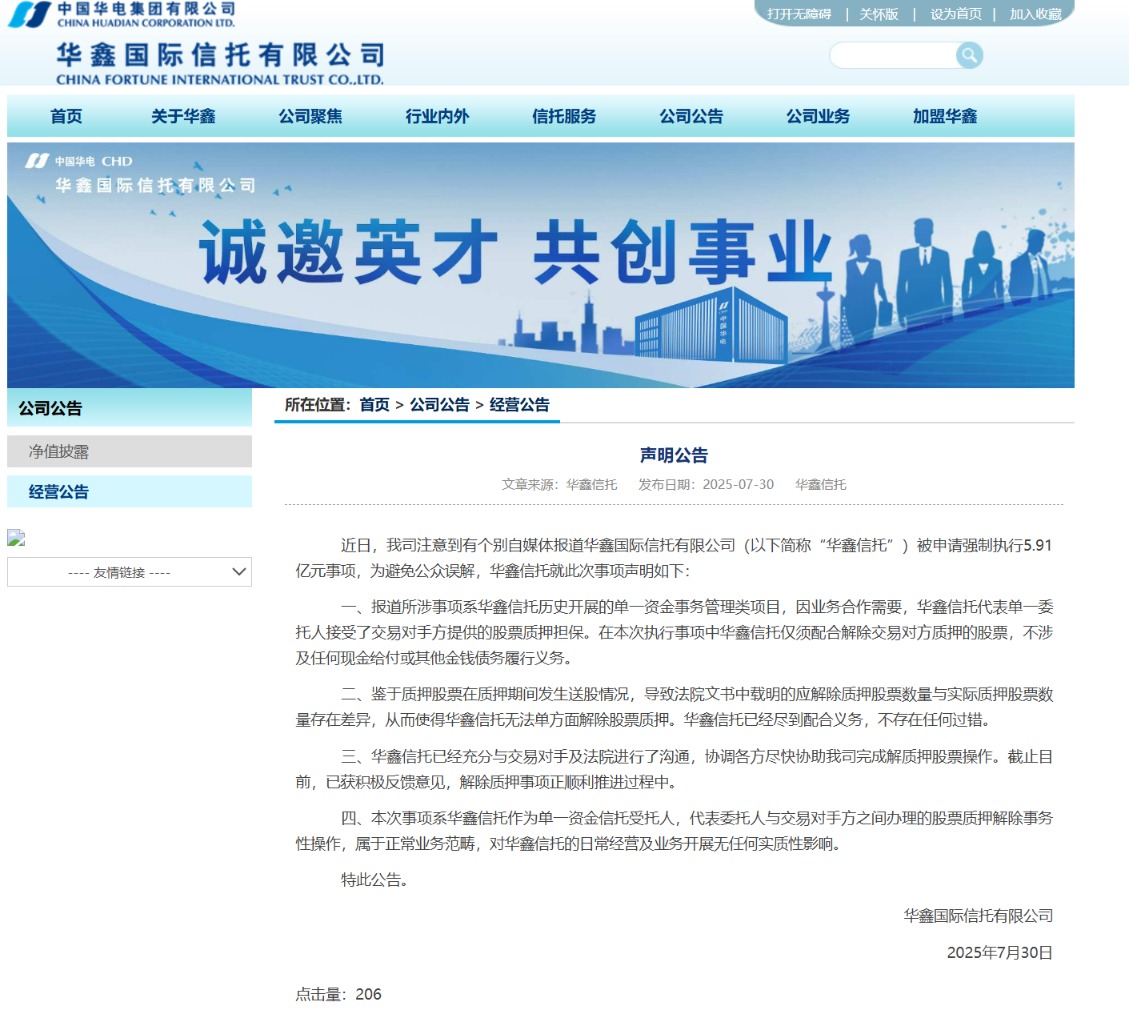Click the 特此公告。 line
The width and height of the screenshot is (1129, 1010).
374,880
